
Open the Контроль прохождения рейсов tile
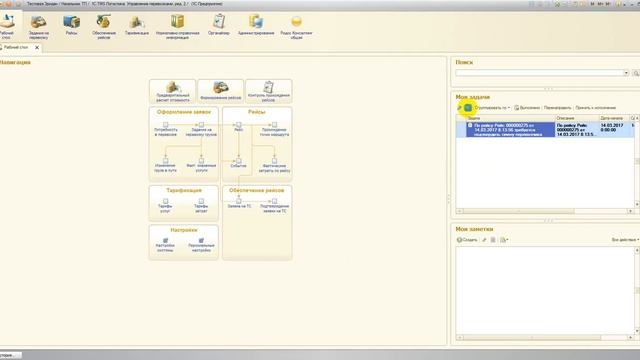tap(269, 91)
